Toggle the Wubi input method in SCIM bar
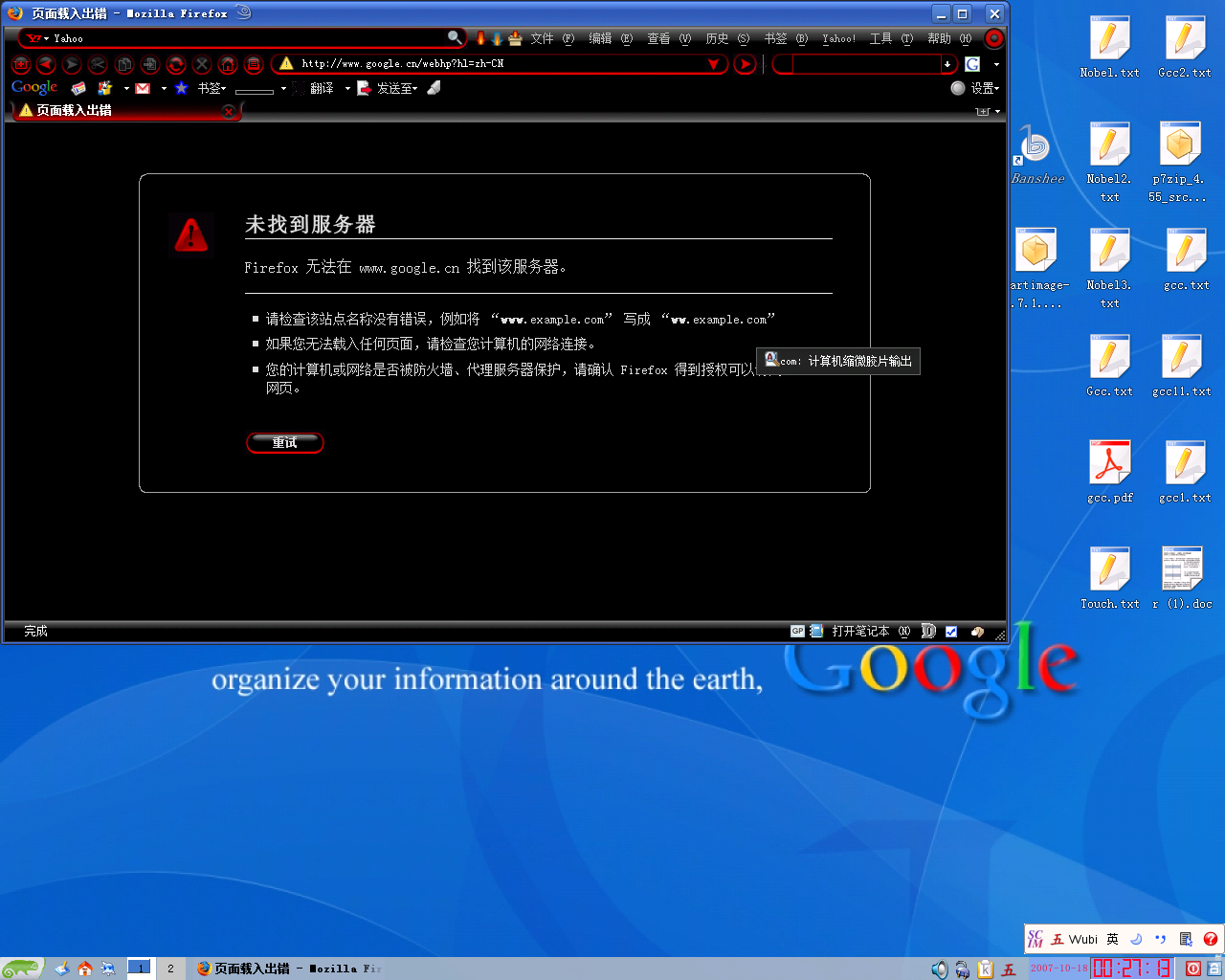 pyautogui.click(x=1074, y=939)
